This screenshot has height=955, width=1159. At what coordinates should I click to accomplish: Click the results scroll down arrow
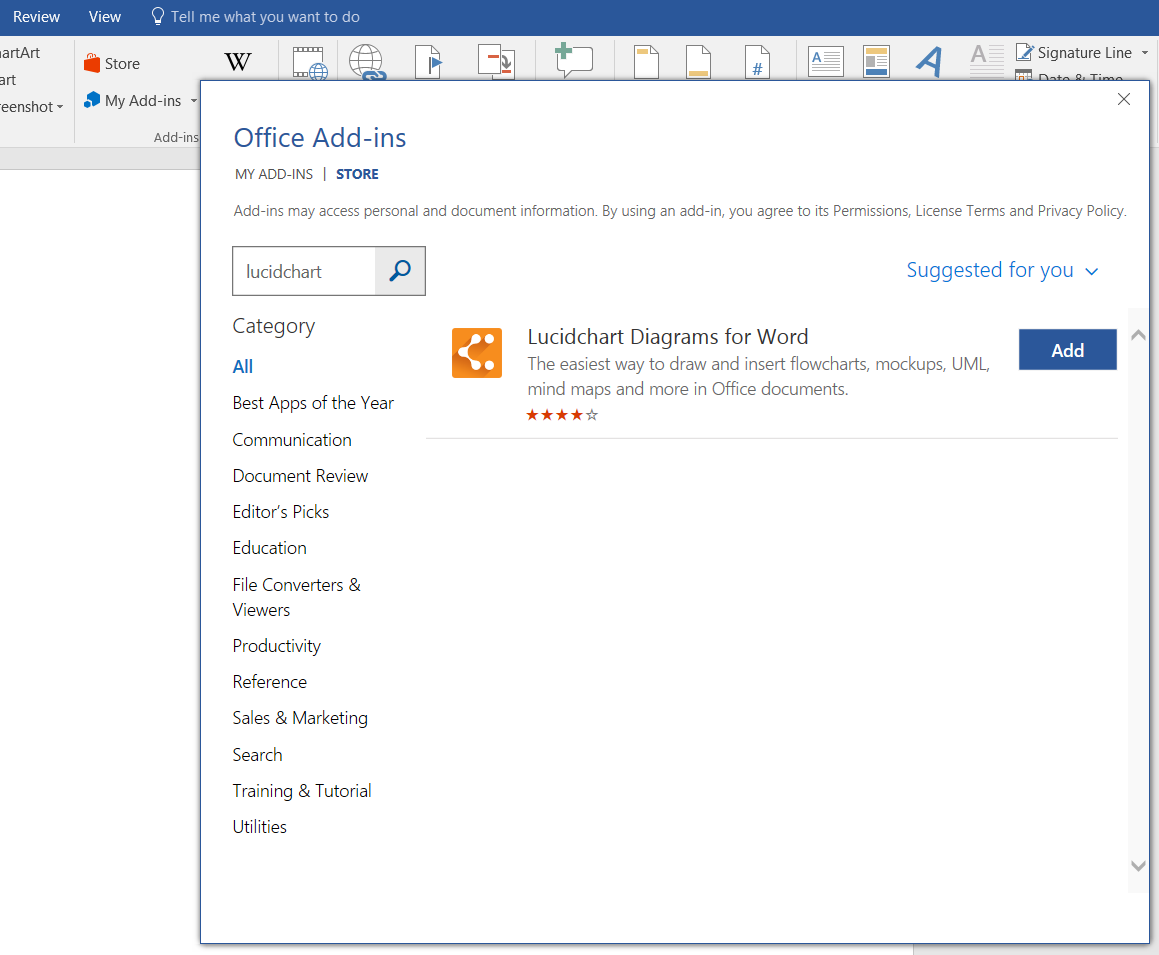point(1138,866)
